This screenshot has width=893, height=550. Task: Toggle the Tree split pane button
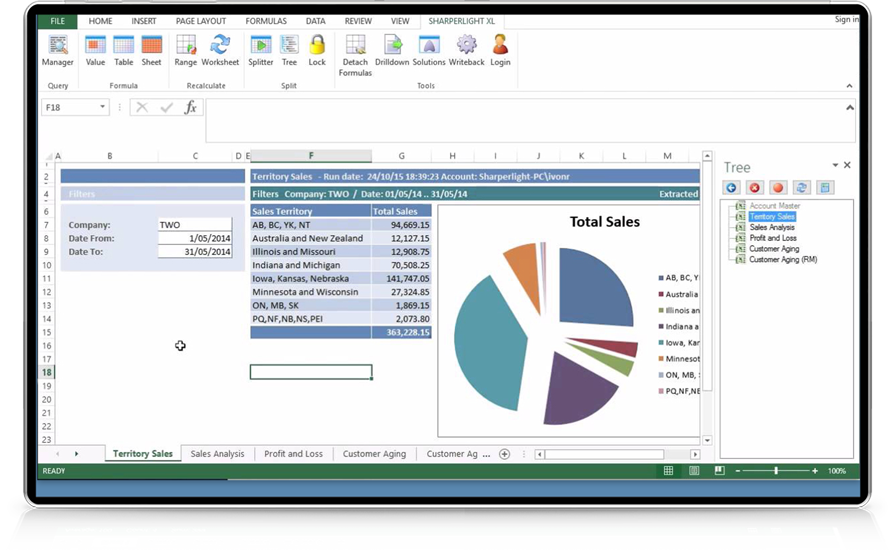tap(289, 51)
